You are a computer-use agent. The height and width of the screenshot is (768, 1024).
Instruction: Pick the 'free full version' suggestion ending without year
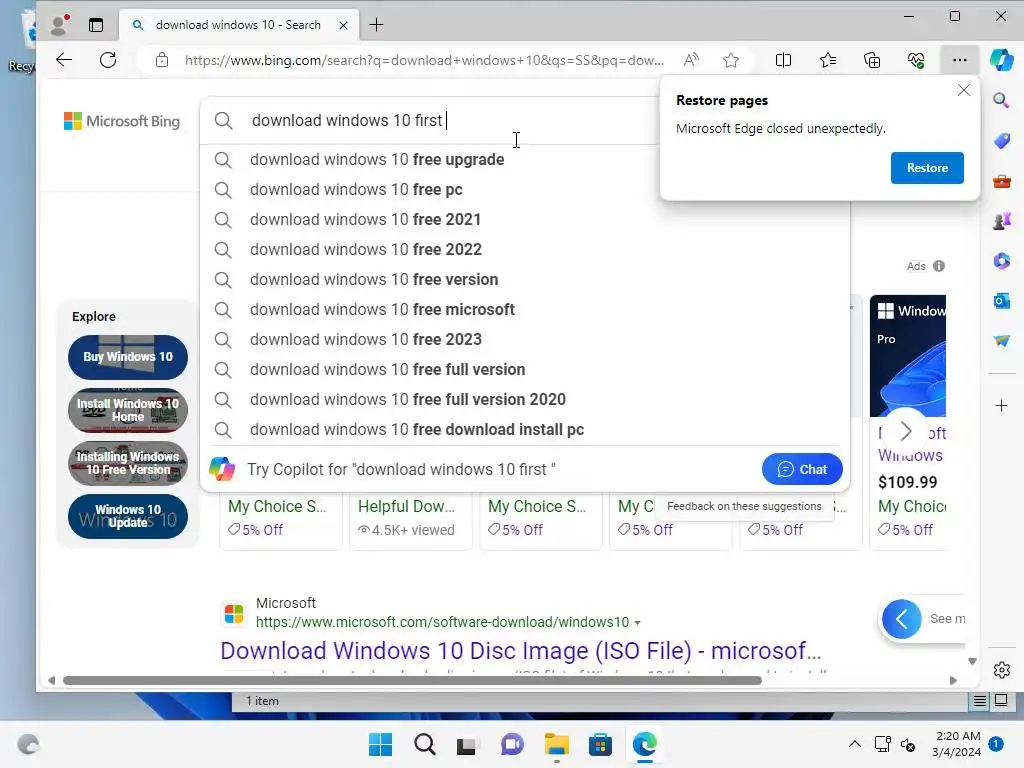coord(525,370)
